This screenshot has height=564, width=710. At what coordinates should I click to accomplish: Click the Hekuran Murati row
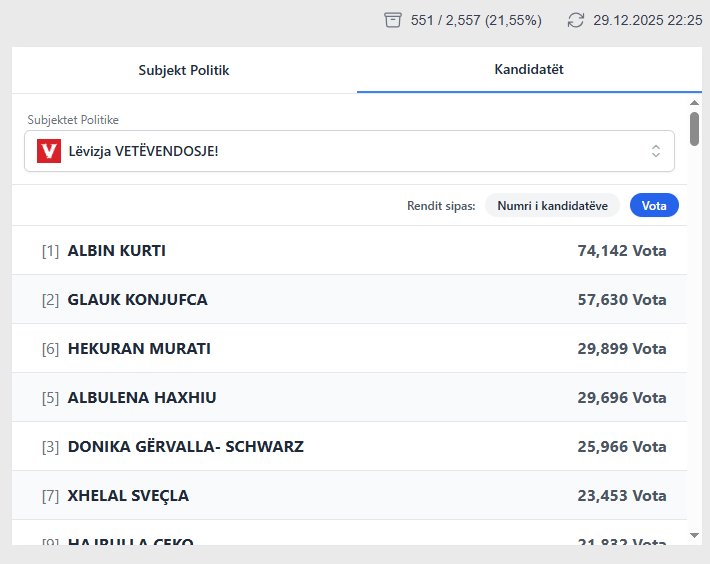click(349, 349)
